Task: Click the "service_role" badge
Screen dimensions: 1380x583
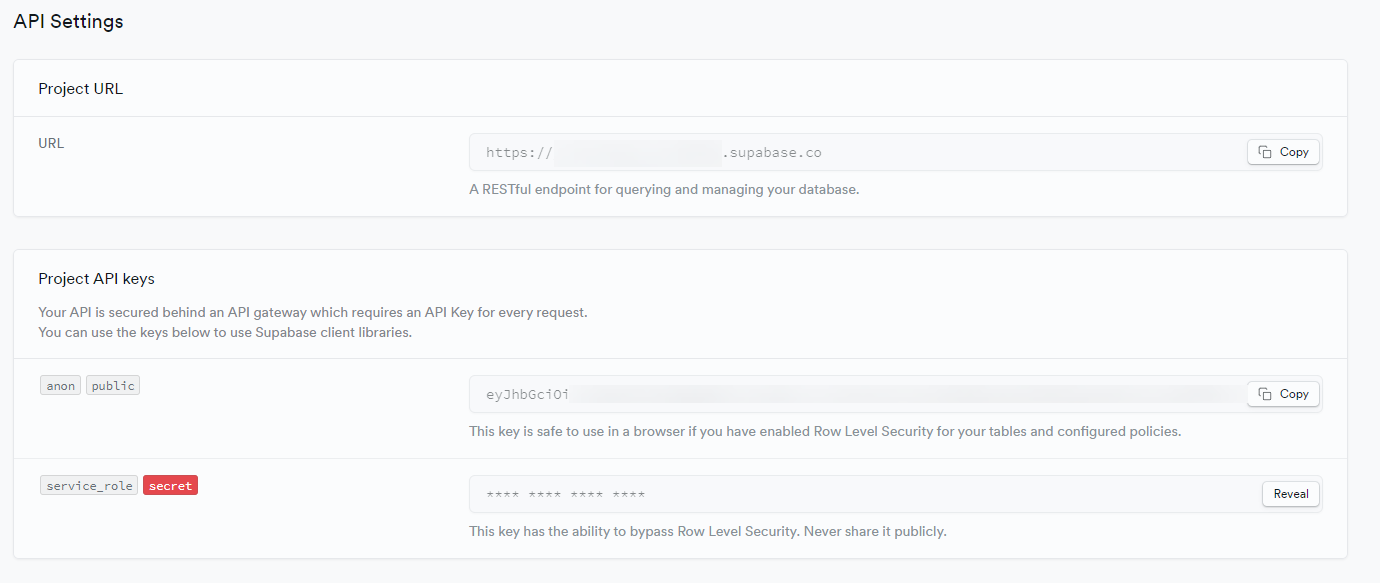Action: coord(89,486)
